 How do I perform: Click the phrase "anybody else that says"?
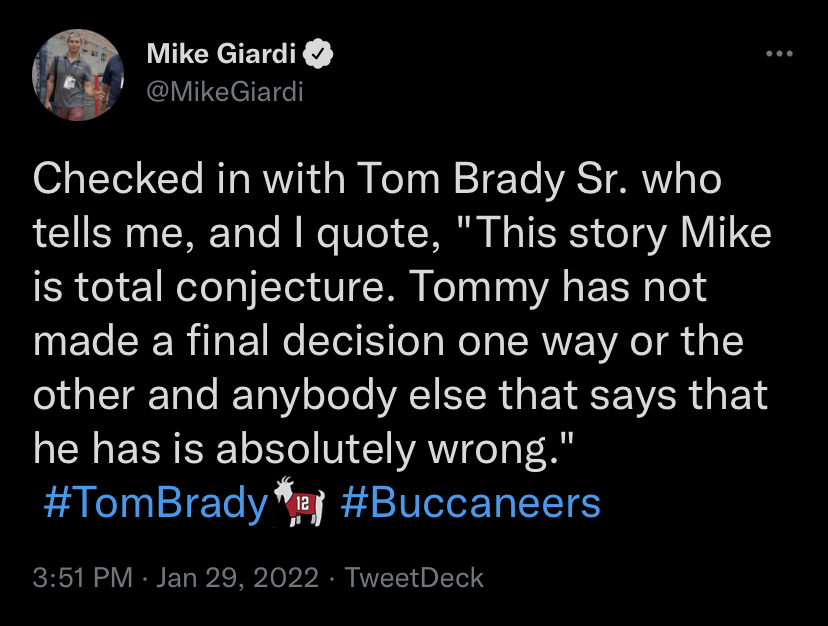tap(454, 395)
